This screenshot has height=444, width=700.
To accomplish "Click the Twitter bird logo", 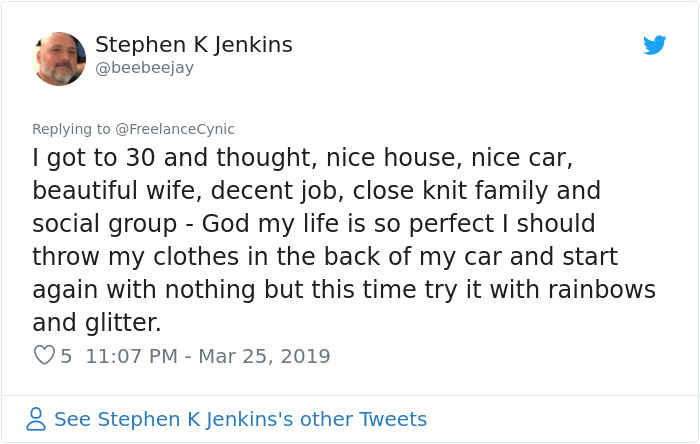I will (x=655, y=45).
